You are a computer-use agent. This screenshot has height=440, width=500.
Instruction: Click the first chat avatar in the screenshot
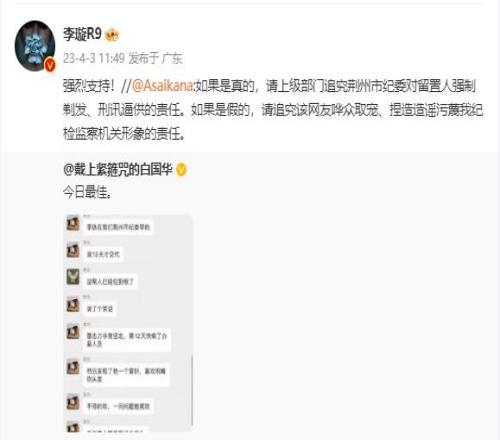(73, 223)
